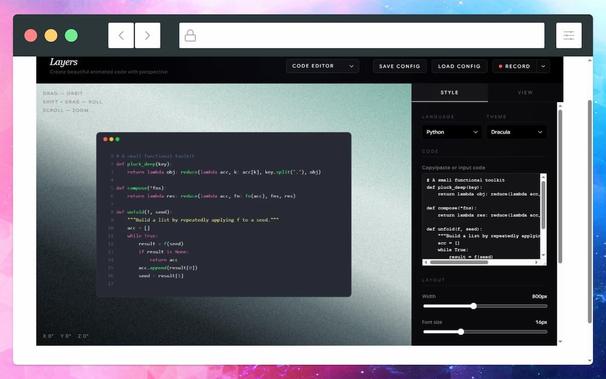Switch to the View tab

[525, 93]
